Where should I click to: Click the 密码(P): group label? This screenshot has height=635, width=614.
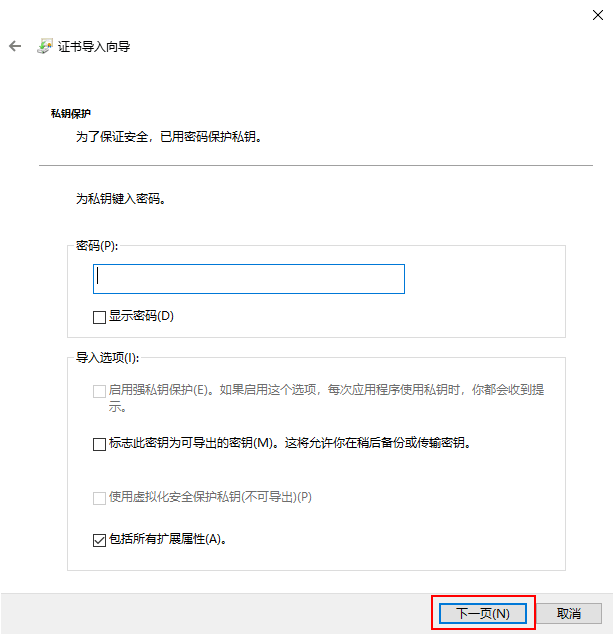(x=97, y=246)
